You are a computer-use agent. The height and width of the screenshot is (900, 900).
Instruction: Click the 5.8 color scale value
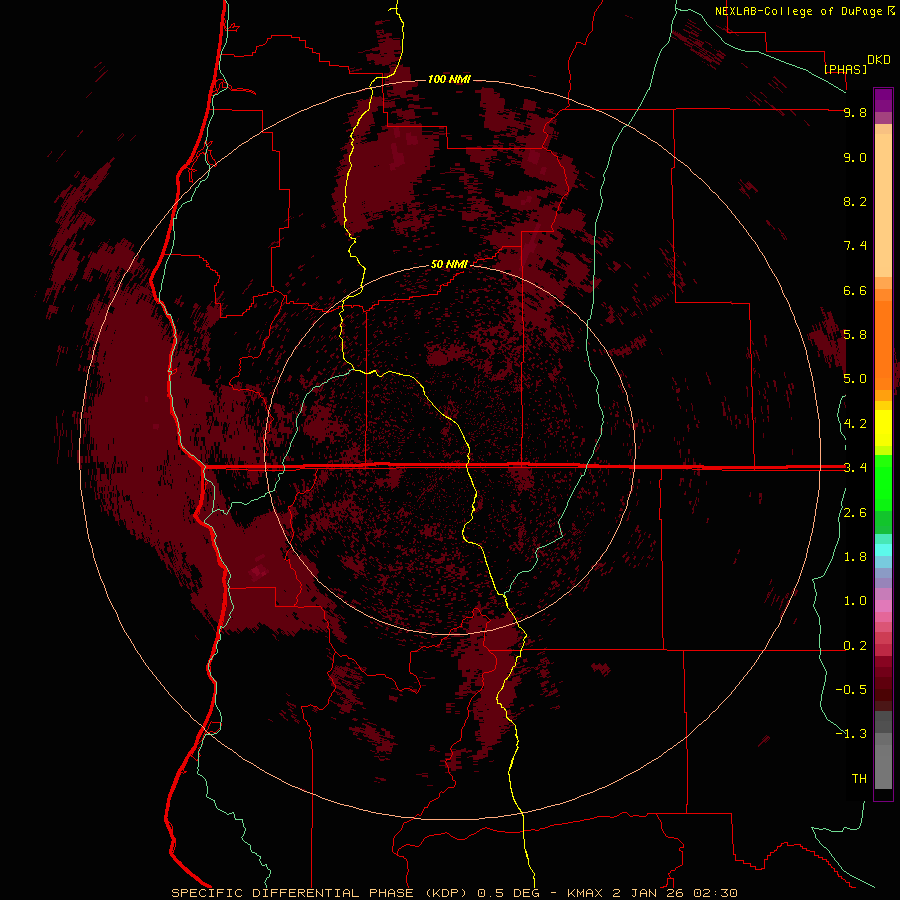click(x=855, y=335)
